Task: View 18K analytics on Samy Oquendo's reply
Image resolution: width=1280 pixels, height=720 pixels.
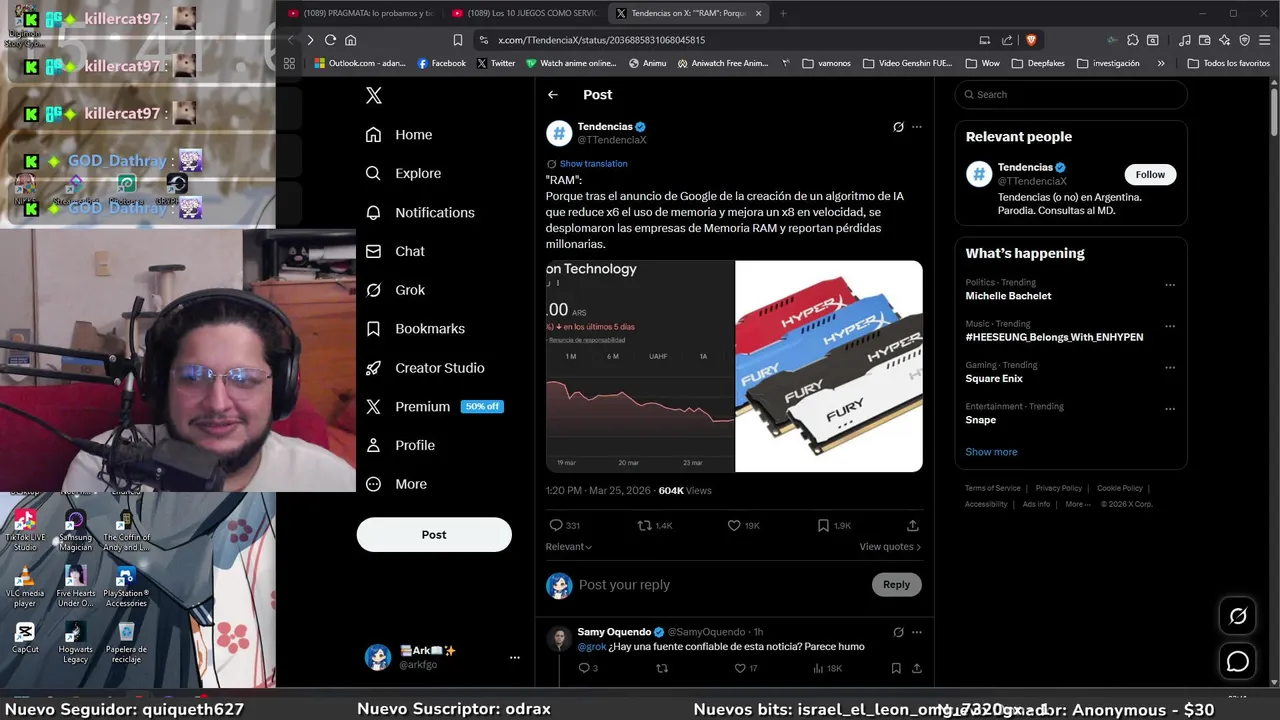Action: click(x=826, y=668)
